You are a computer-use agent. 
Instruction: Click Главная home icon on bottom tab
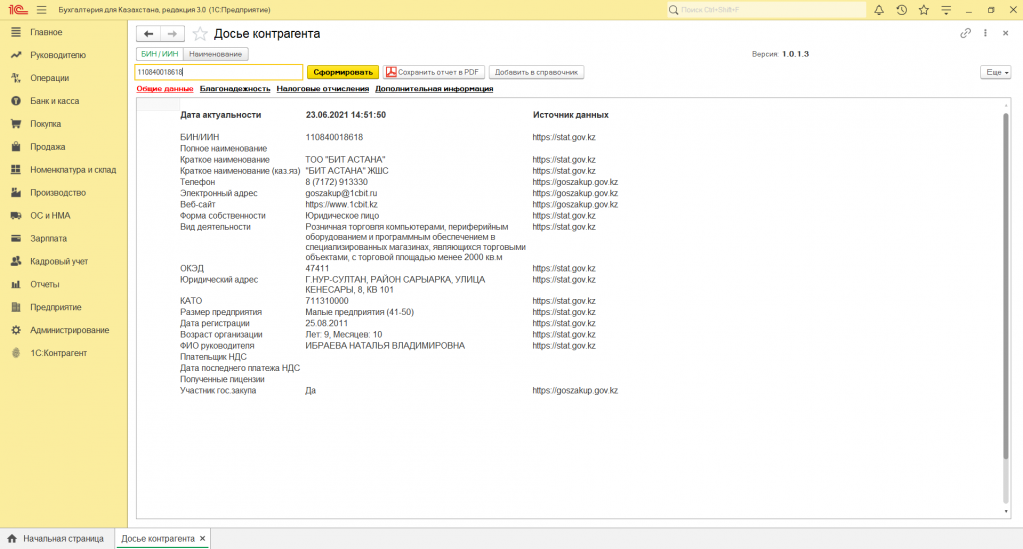(12, 539)
